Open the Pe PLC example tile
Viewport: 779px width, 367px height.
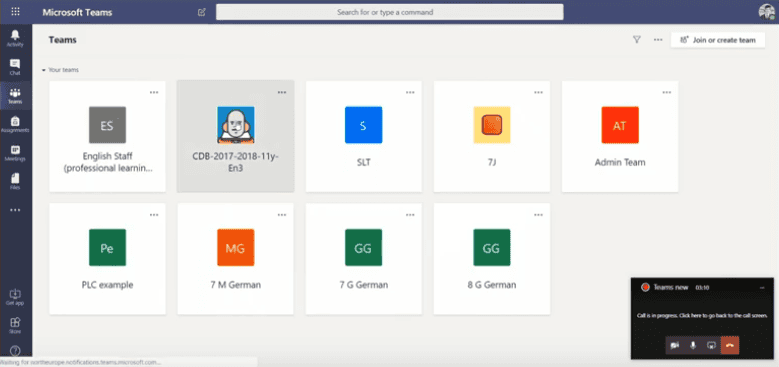click(x=107, y=247)
